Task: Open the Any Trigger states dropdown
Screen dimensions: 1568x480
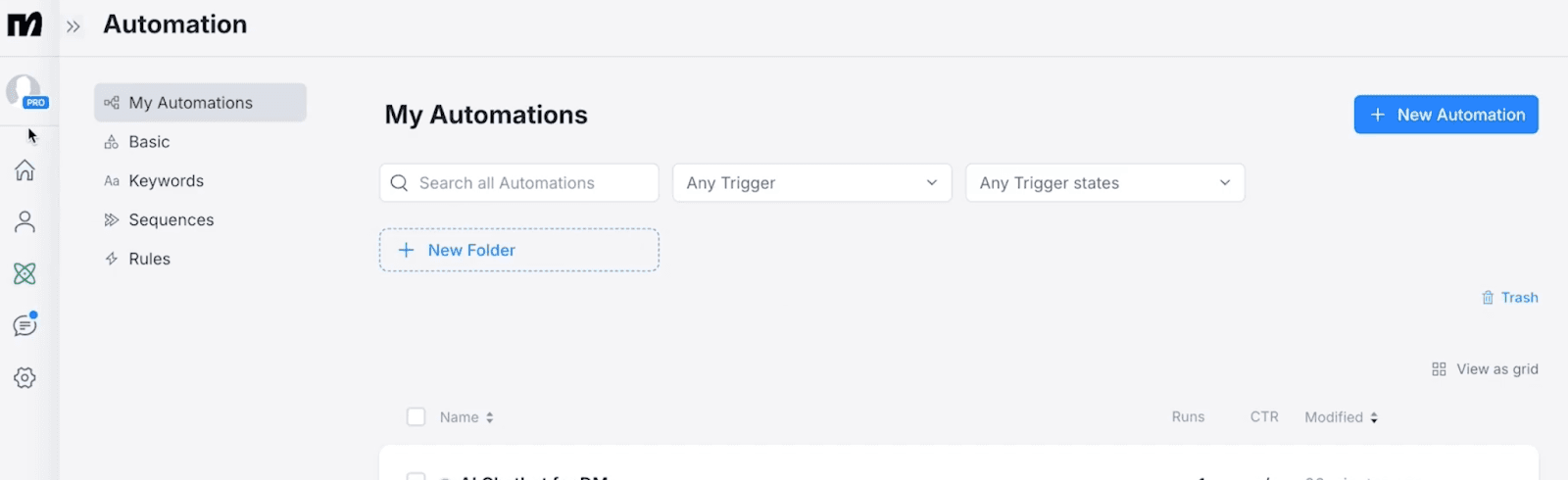Action: [x=1104, y=183]
